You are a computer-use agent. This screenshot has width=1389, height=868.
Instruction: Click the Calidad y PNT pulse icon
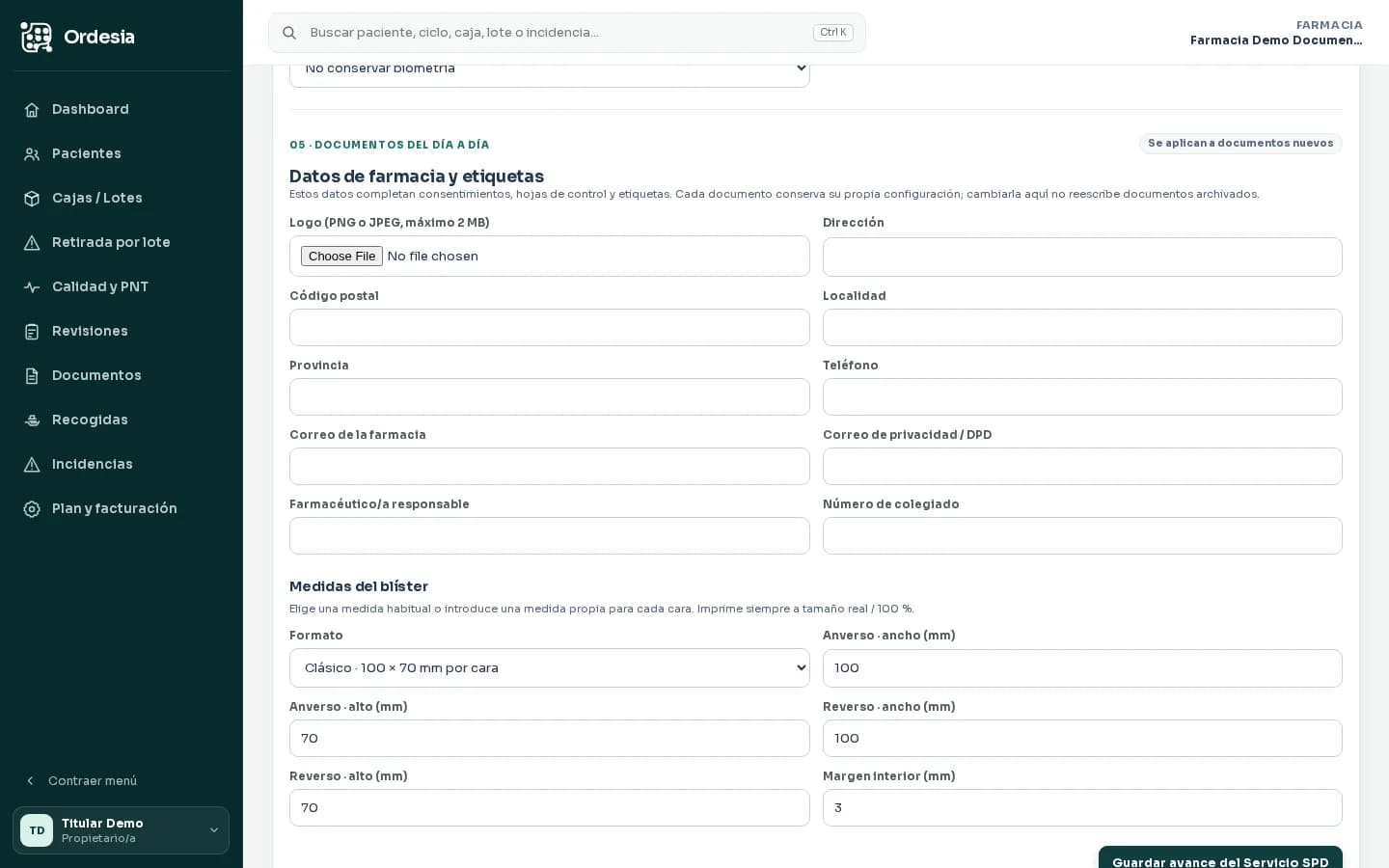[32, 287]
